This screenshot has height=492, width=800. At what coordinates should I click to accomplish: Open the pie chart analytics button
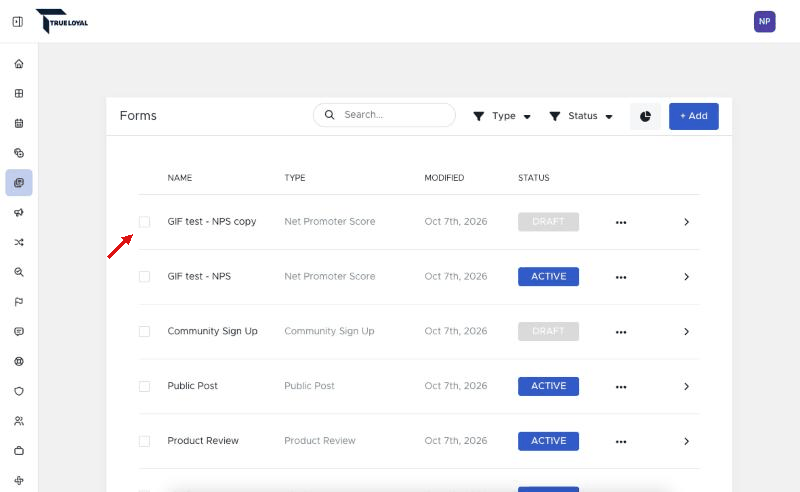pos(645,116)
